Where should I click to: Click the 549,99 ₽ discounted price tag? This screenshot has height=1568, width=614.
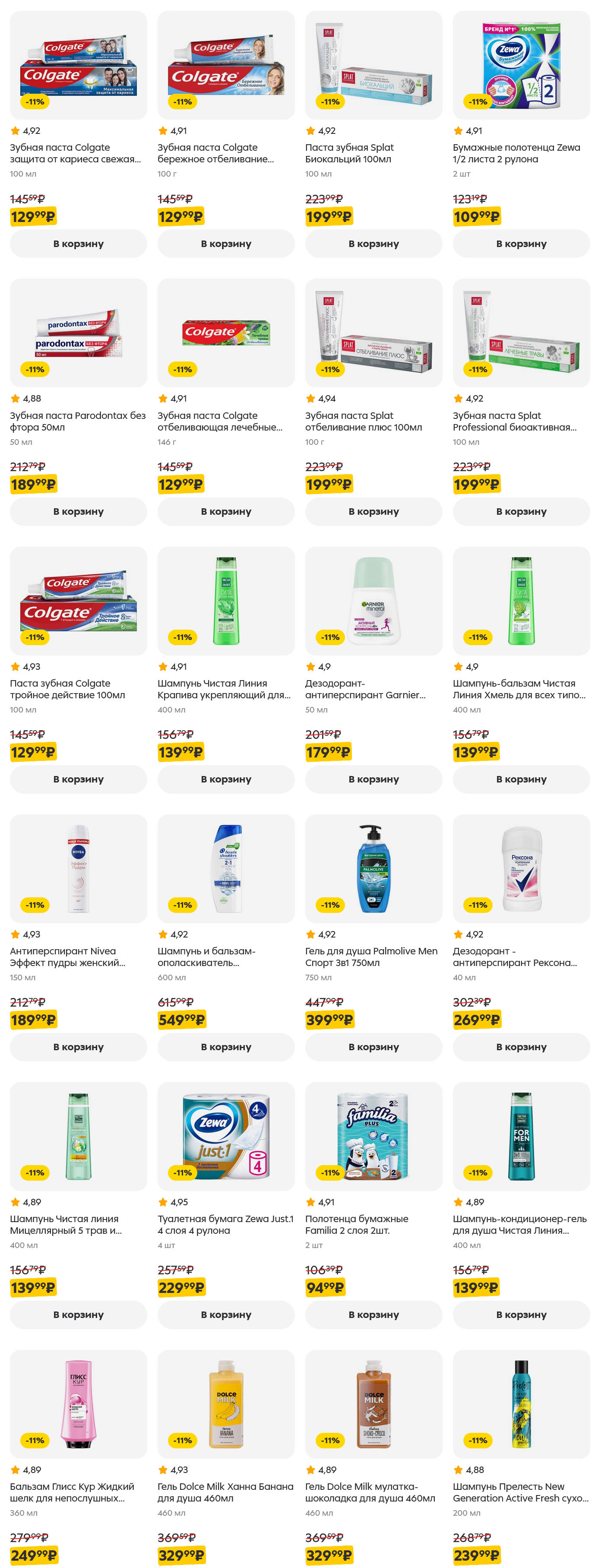coord(181,1020)
